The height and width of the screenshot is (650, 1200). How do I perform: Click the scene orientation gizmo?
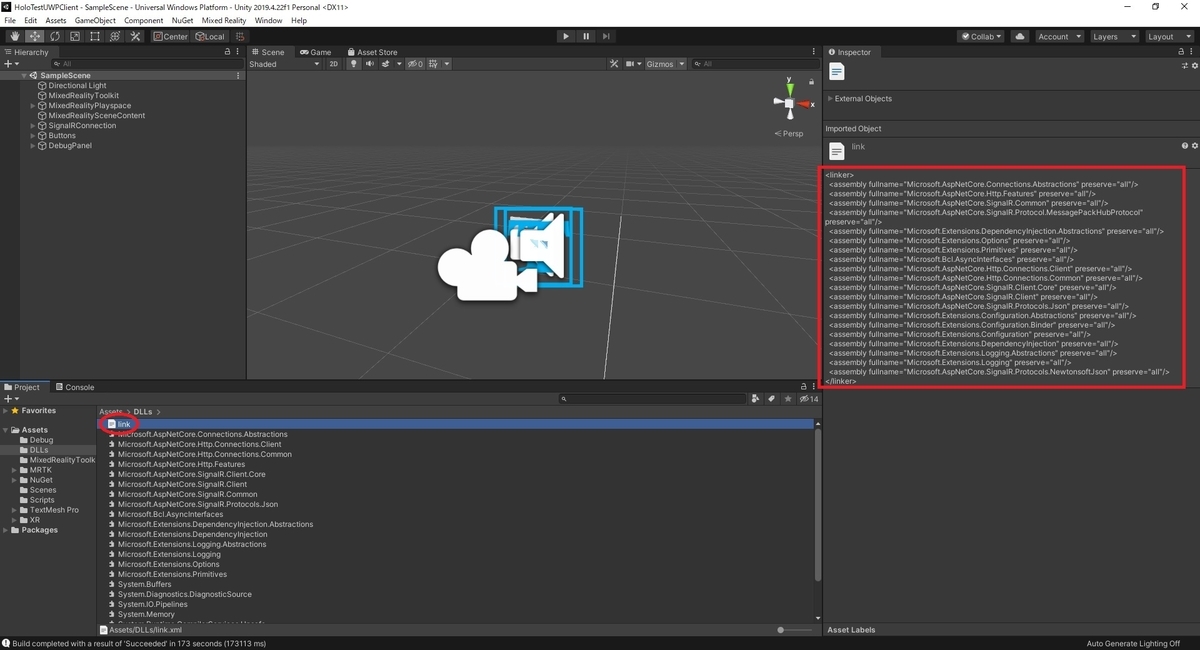(x=789, y=103)
